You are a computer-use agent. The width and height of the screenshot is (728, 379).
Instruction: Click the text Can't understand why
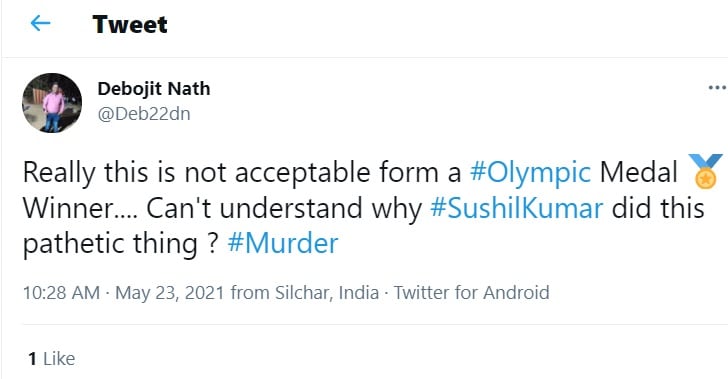click(284, 208)
